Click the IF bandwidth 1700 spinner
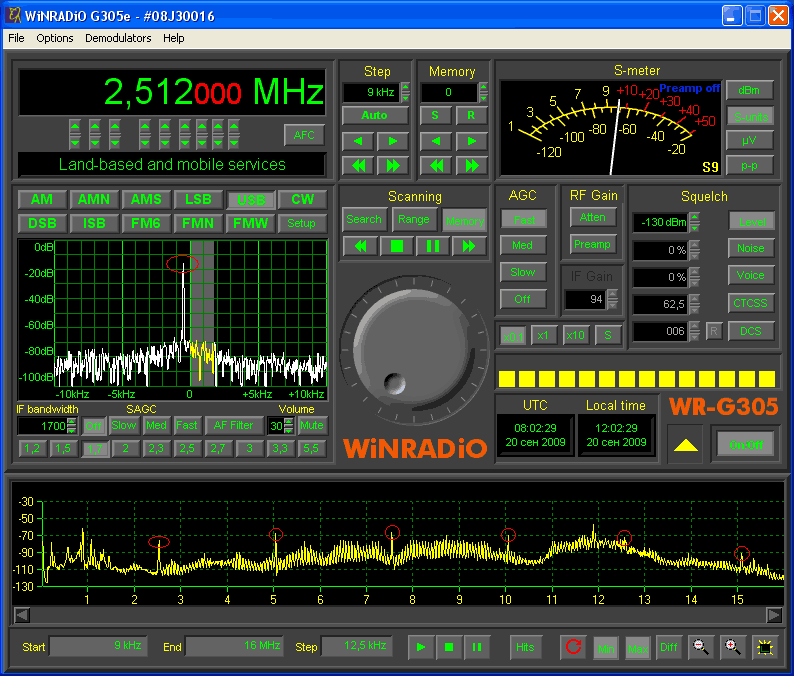This screenshot has height=676, width=794. point(71,426)
